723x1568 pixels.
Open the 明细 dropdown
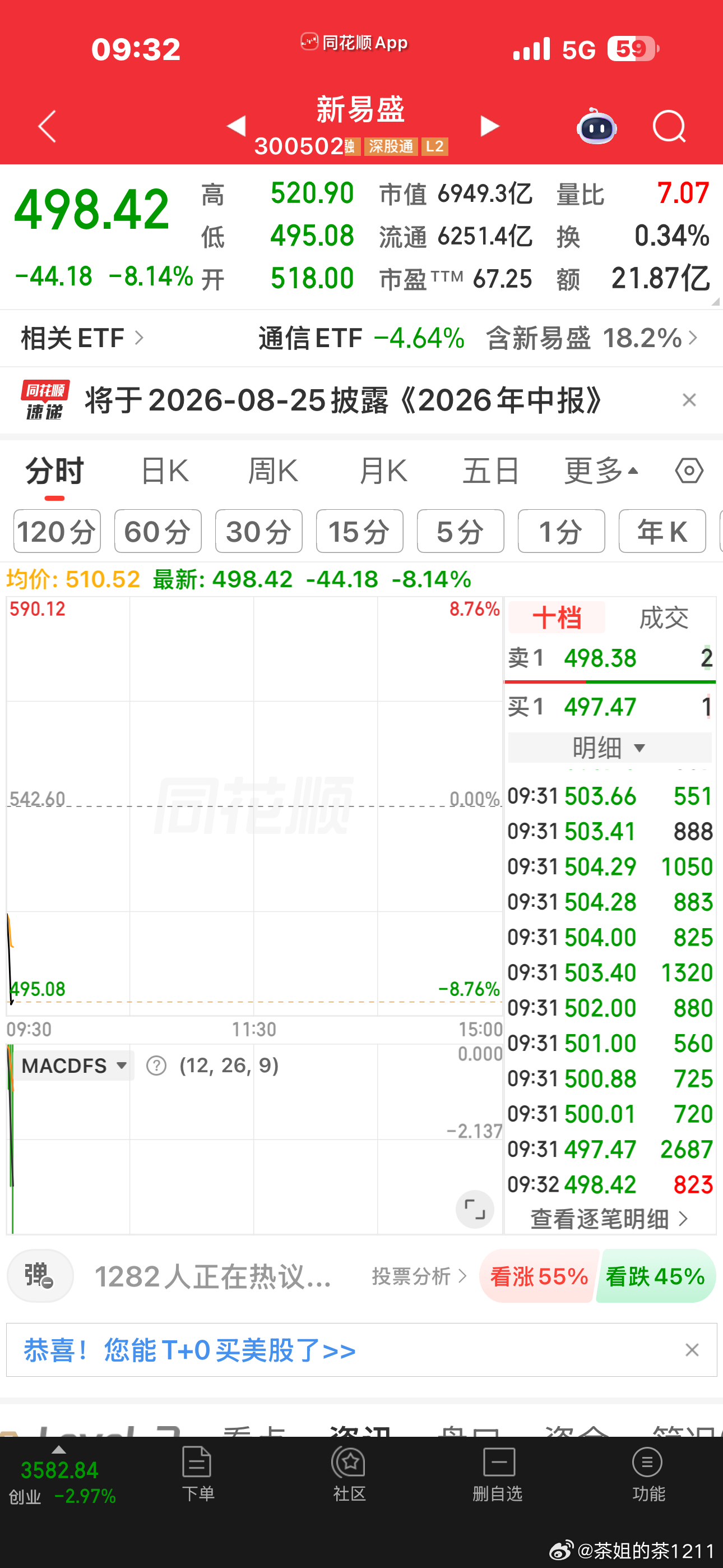pyautogui.click(x=610, y=748)
